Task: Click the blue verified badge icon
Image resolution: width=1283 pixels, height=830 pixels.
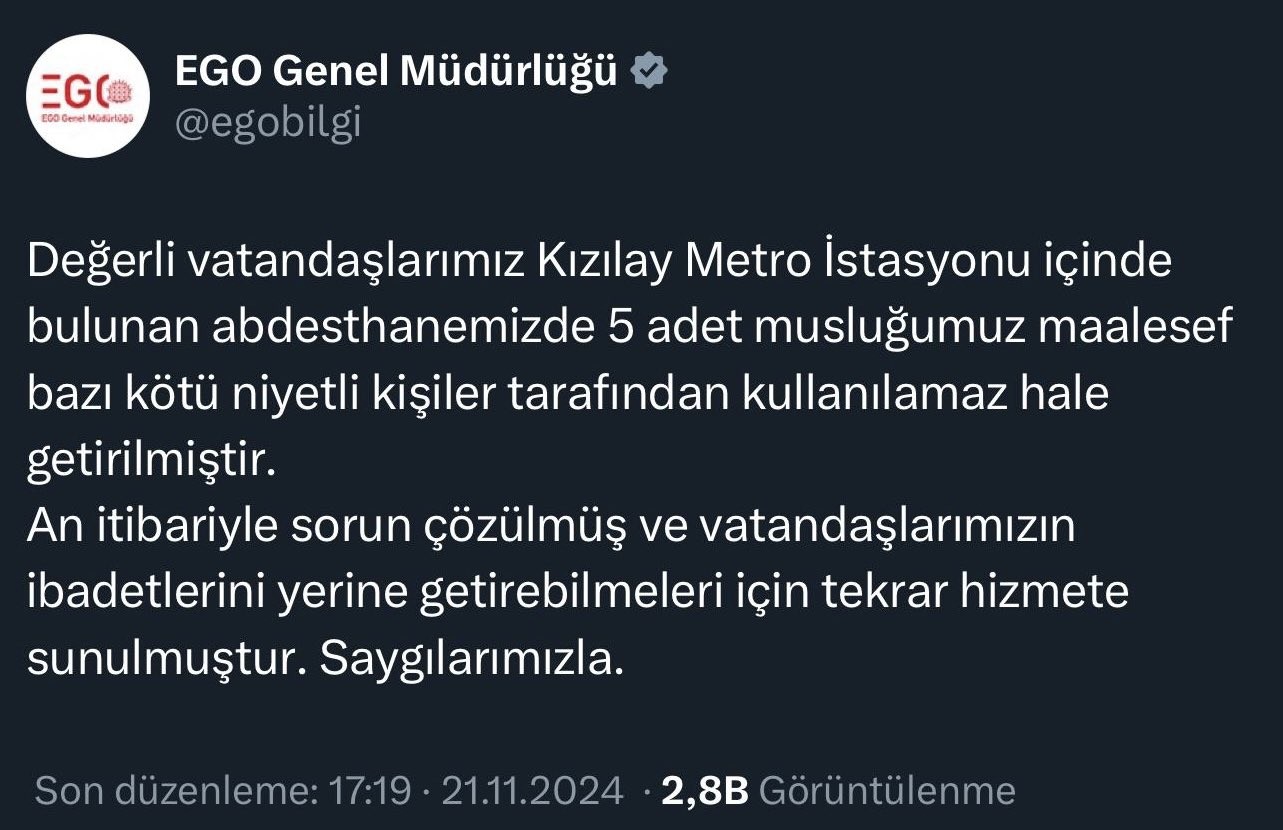Action: (x=651, y=70)
